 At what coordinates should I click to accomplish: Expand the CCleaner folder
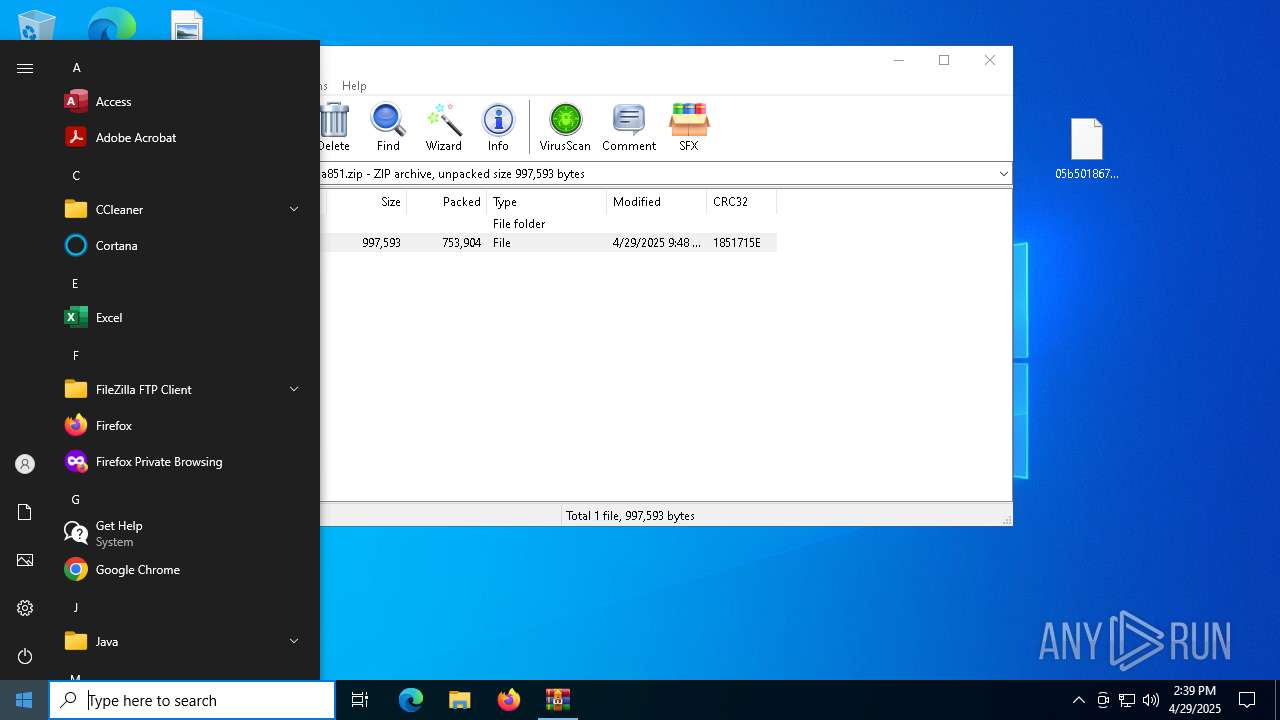pyautogui.click(x=294, y=210)
